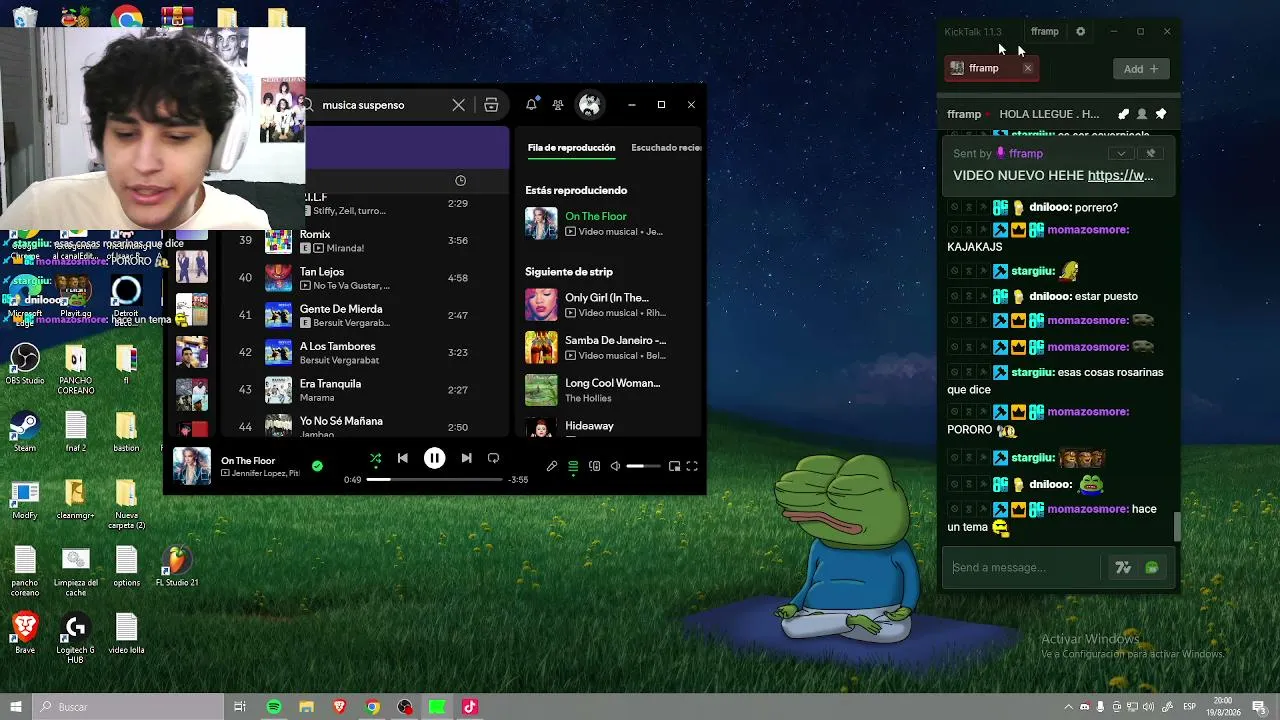1280x720 pixels.
Task: Toggle repeat mode in Spotify
Action: click(493, 458)
